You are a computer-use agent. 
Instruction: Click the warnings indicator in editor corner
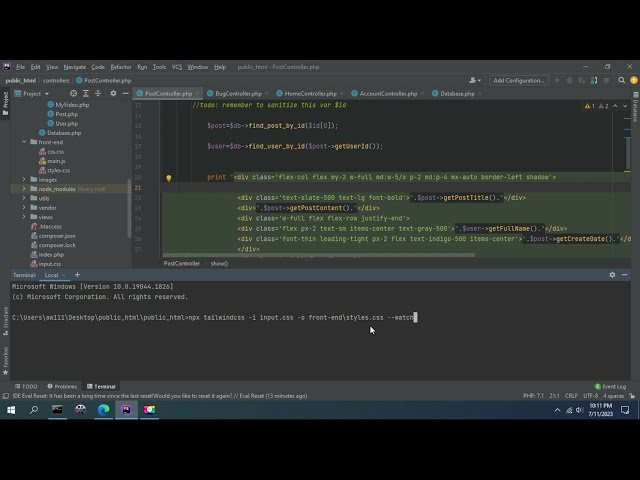point(596,106)
